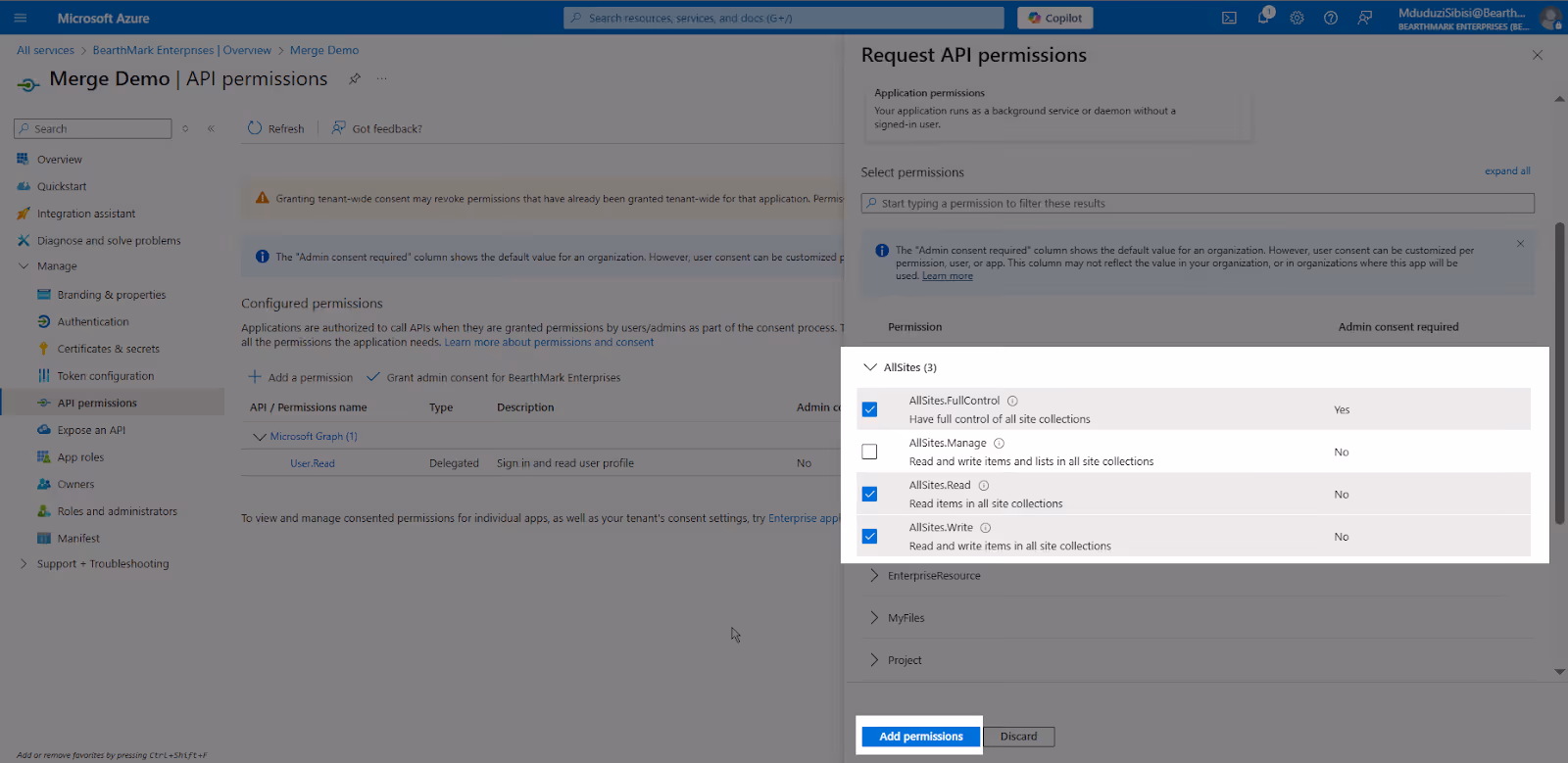Pin the Merge Demo page

(355, 78)
